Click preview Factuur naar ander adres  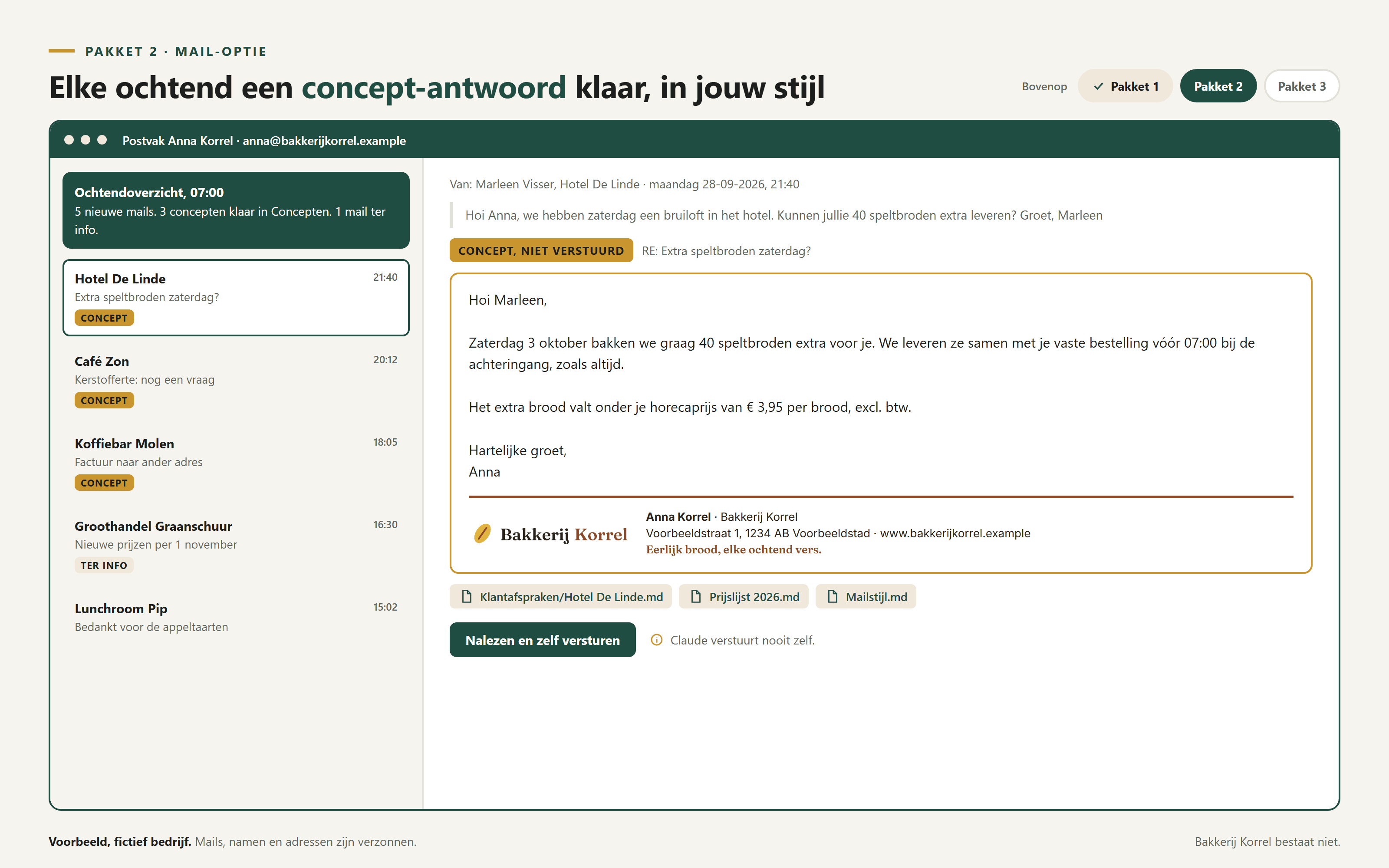pos(138,462)
